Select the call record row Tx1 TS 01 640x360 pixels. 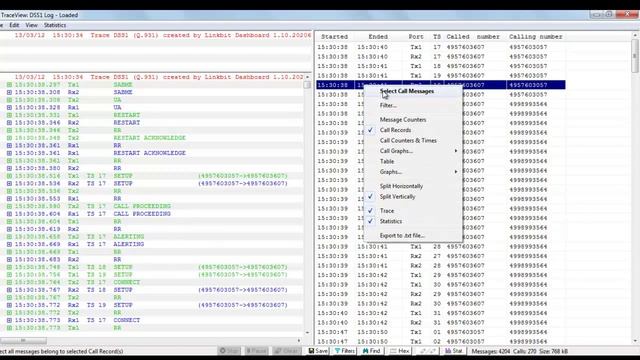441,332
